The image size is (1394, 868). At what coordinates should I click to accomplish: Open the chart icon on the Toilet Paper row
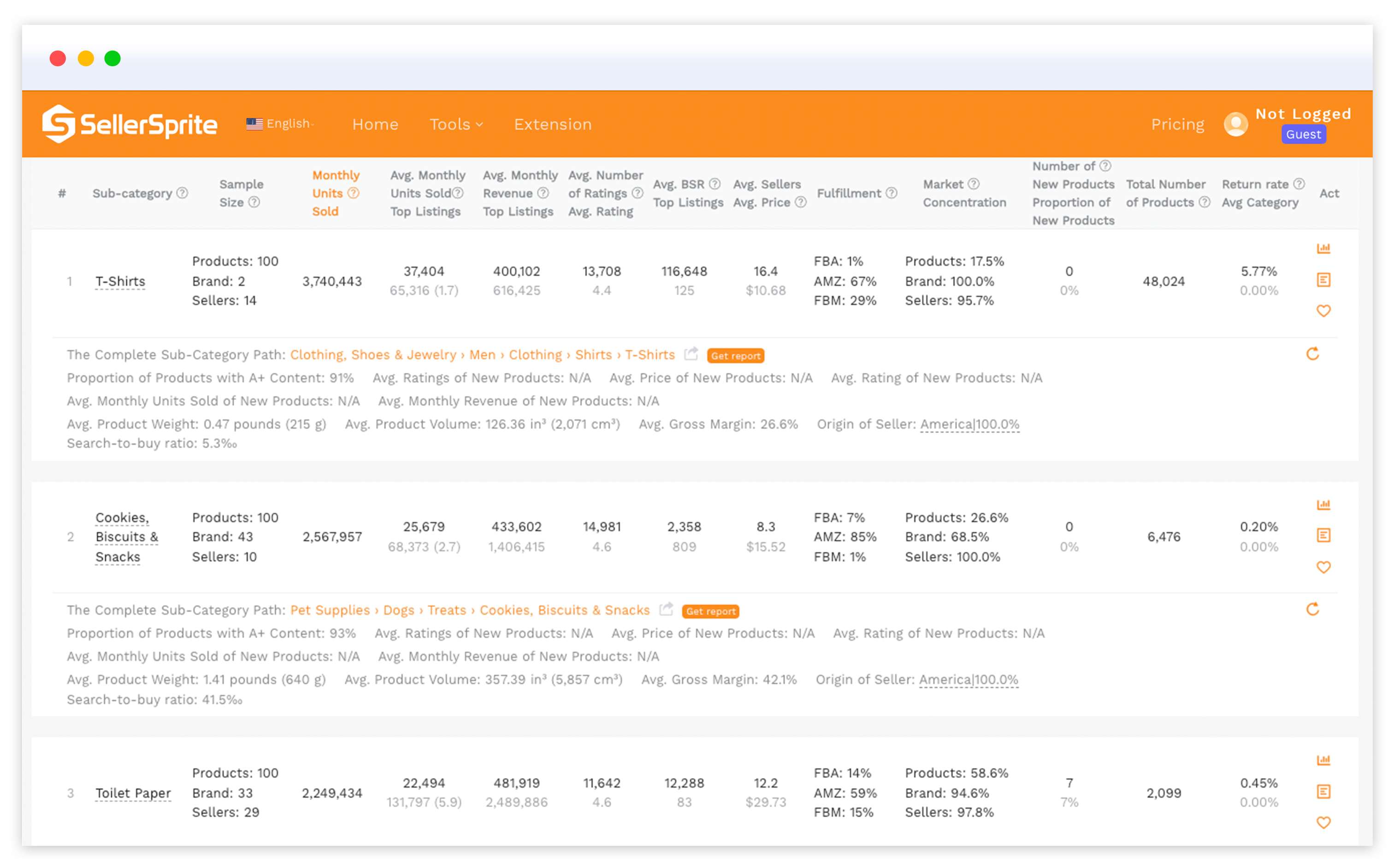tap(1324, 760)
